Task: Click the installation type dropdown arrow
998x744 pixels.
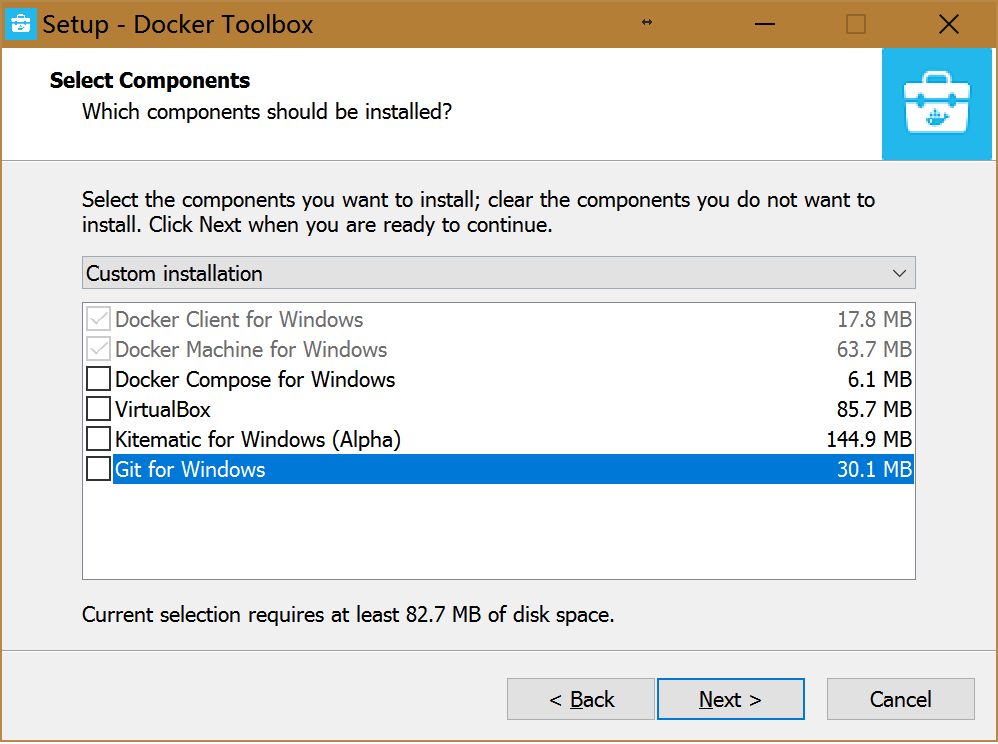Action: pyautogui.click(x=899, y=273)
